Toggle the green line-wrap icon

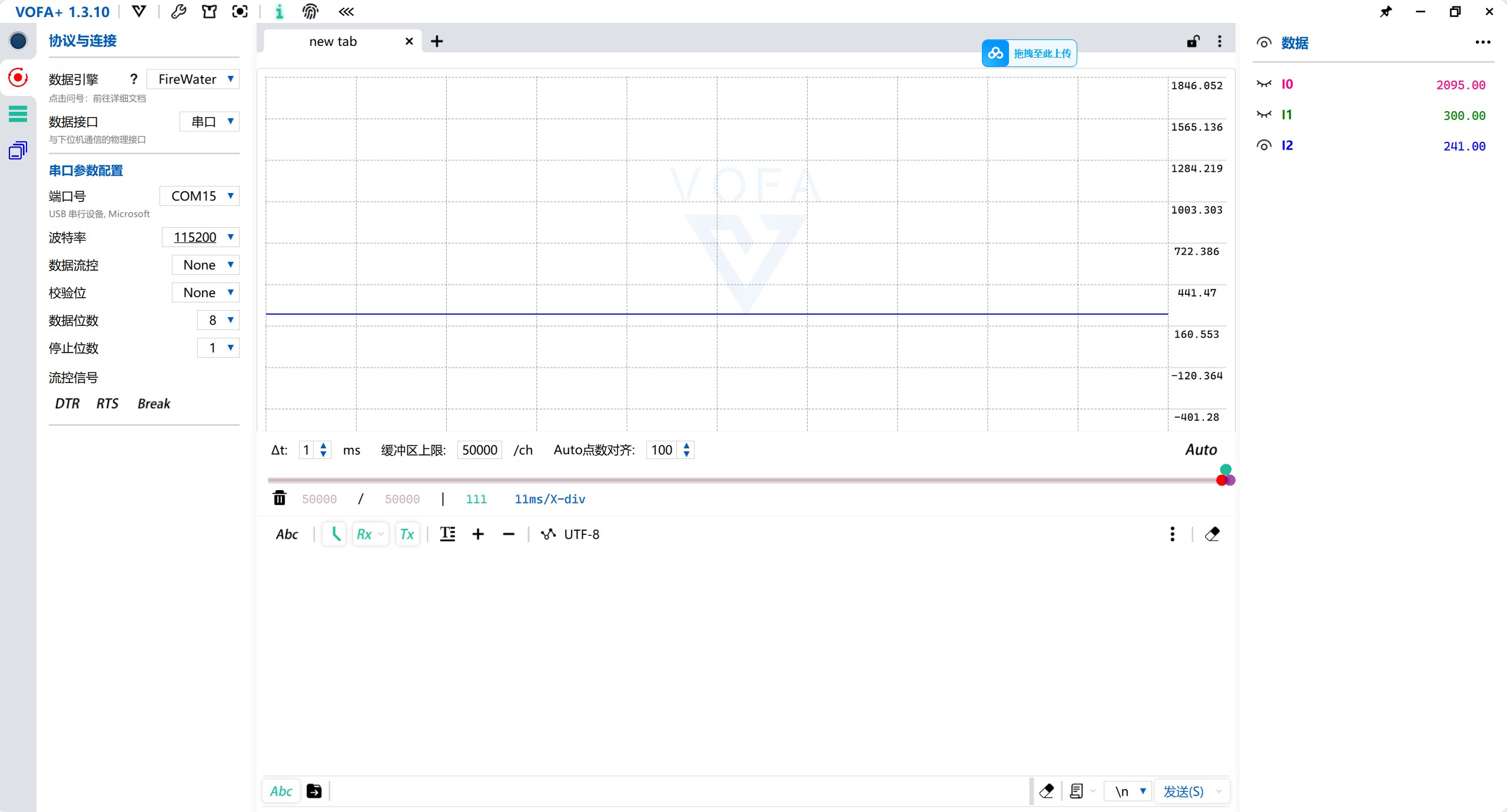tap(335, 534)
